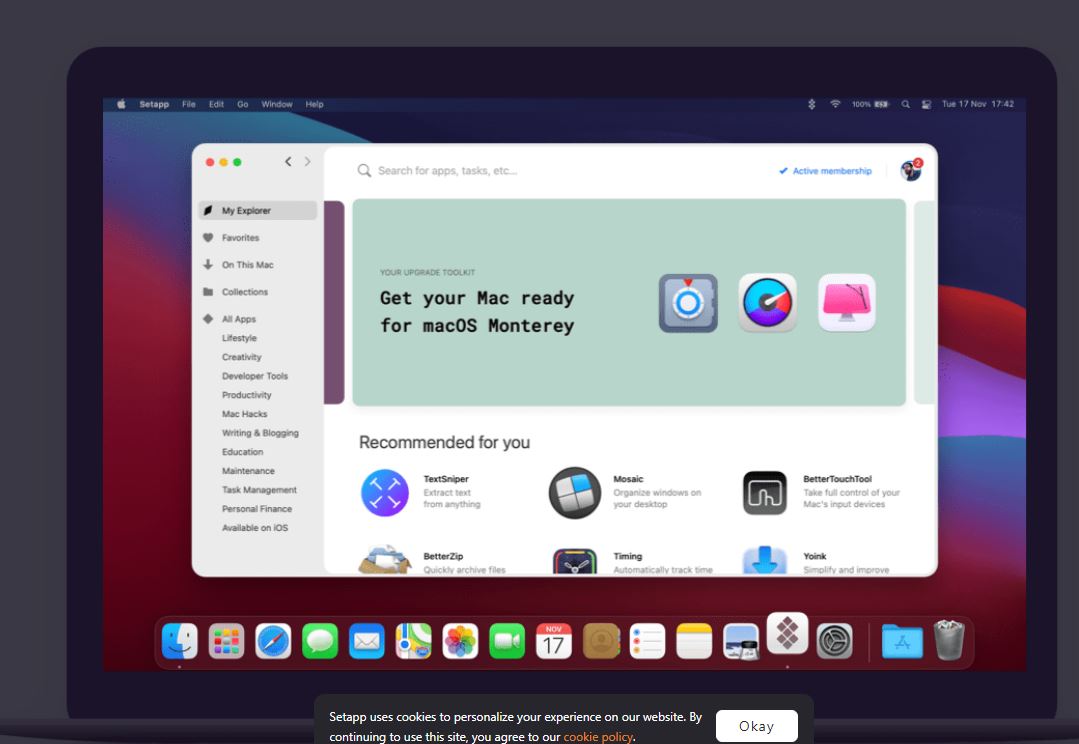Open Preview from the Dock
This screenshot has height=744, width=1079.
point(741,641)
